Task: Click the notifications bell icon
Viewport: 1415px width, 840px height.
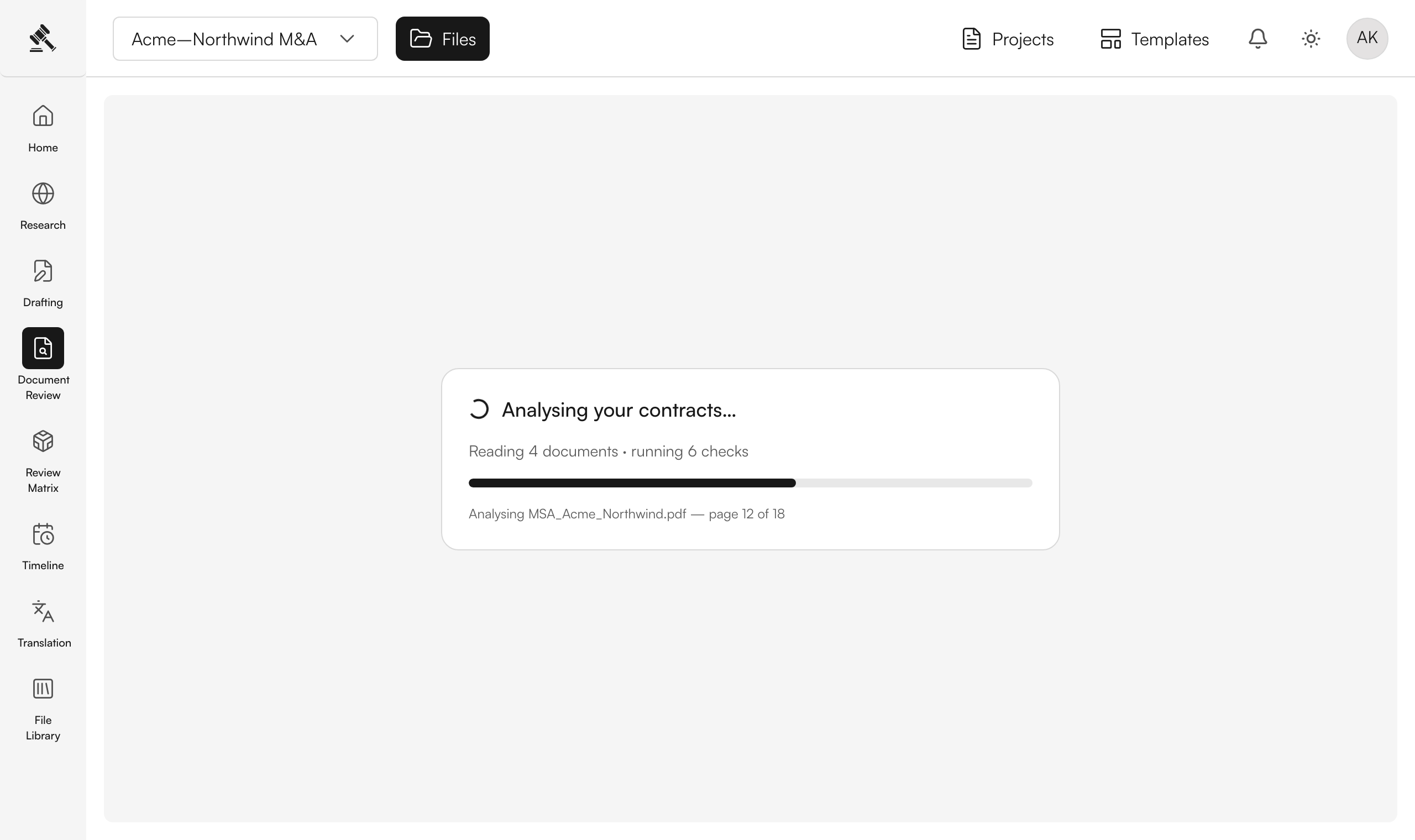Action: pos(1257,39)
